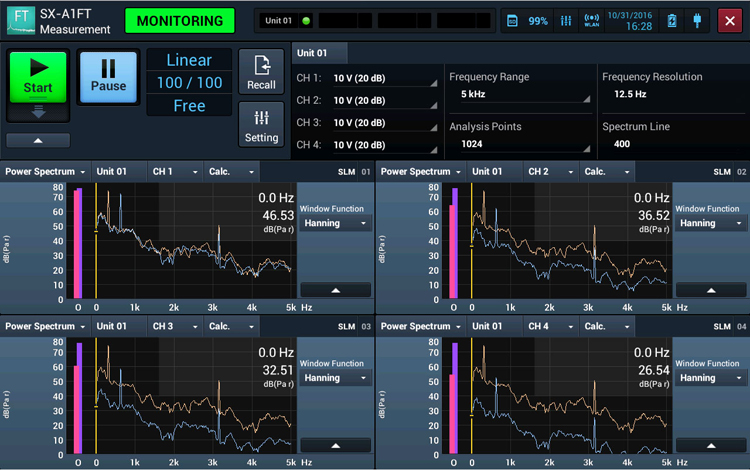This screenshot has width=750, height=470.
Task: Toggle the Linear averaging mode display
Action: [189, 61]
